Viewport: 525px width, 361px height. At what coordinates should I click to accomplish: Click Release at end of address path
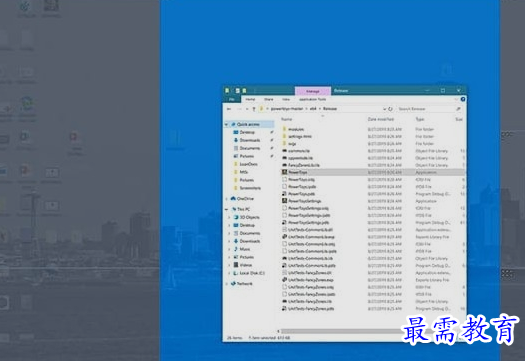(330, 109)
